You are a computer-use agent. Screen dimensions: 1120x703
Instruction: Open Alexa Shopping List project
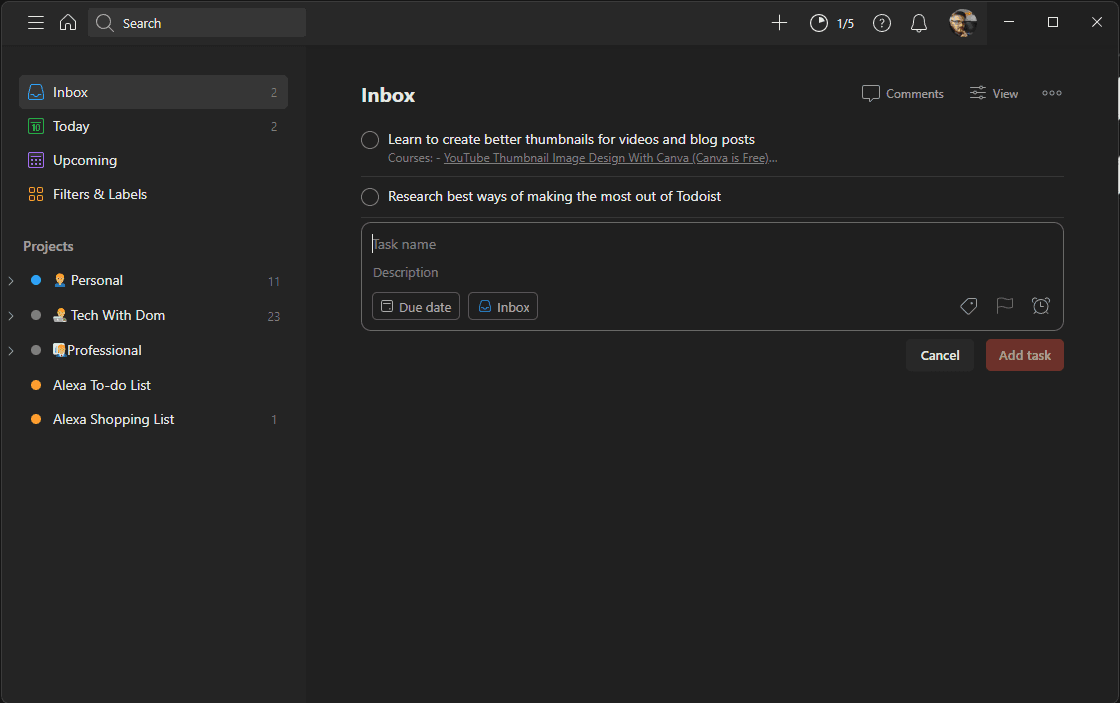pos(154,419)
